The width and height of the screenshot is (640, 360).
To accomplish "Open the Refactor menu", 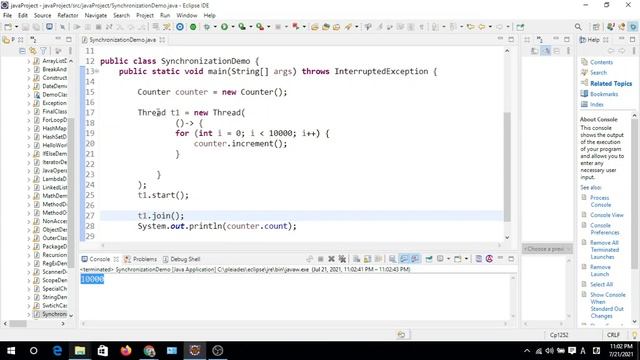I will [68, 16].
